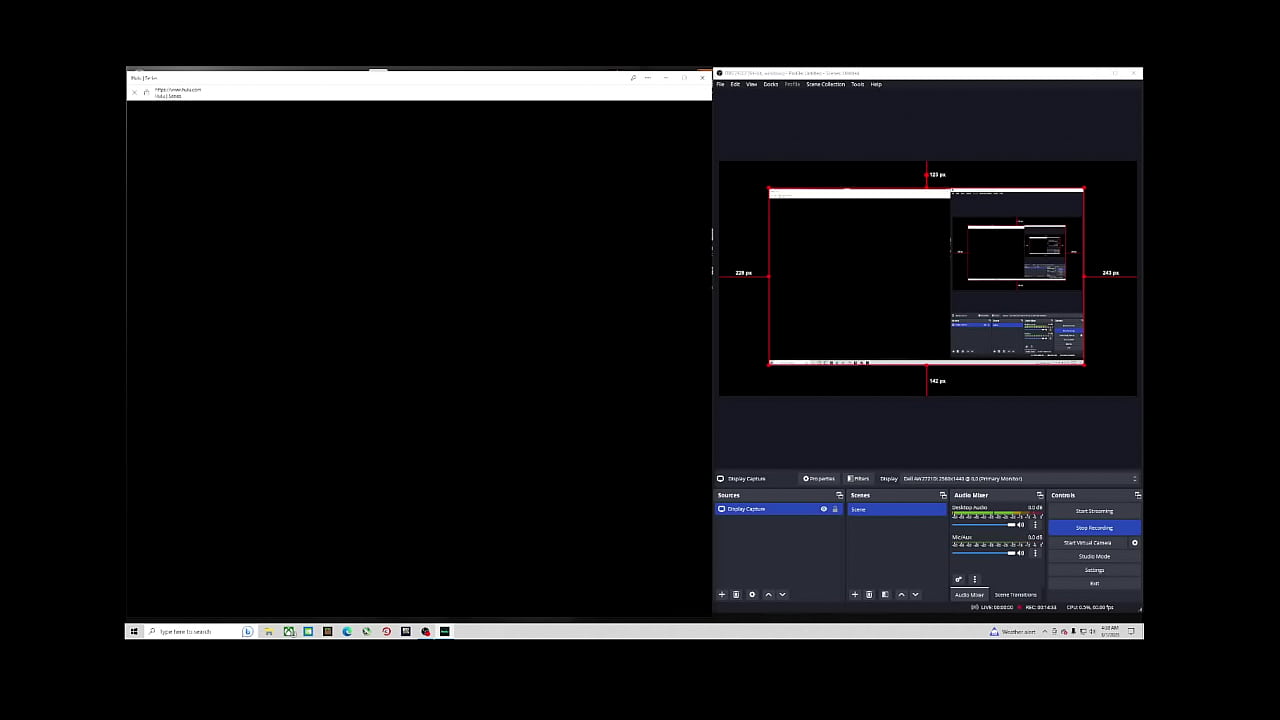Open Mic/Aux three-dot options menu

1035,553
